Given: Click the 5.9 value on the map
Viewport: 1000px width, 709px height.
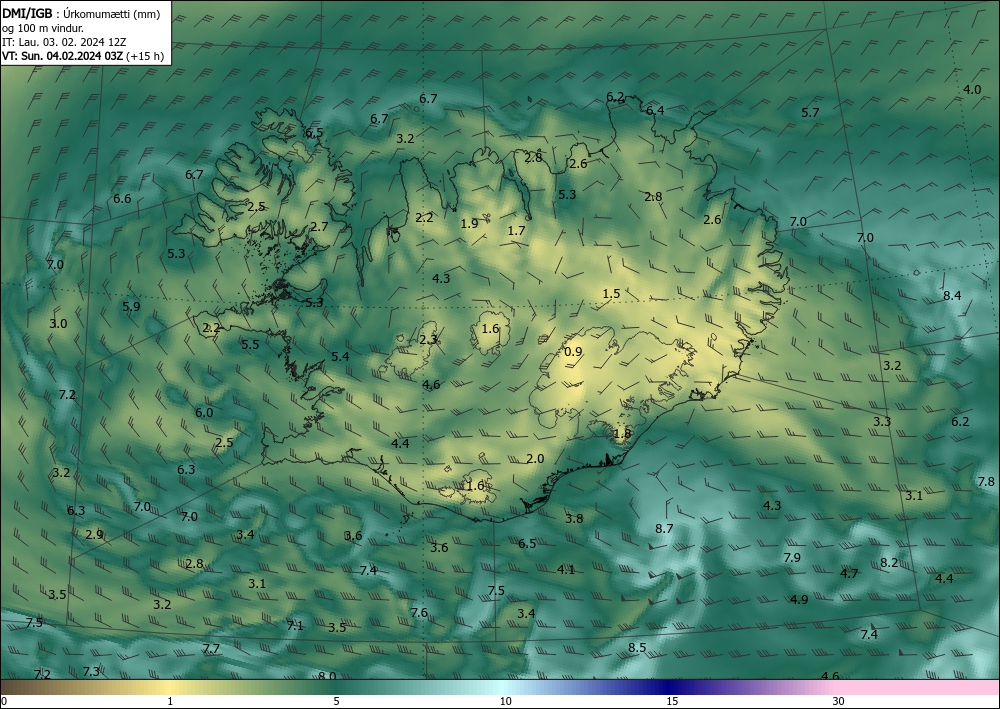Looking at the screenshot, I should 131,307.
